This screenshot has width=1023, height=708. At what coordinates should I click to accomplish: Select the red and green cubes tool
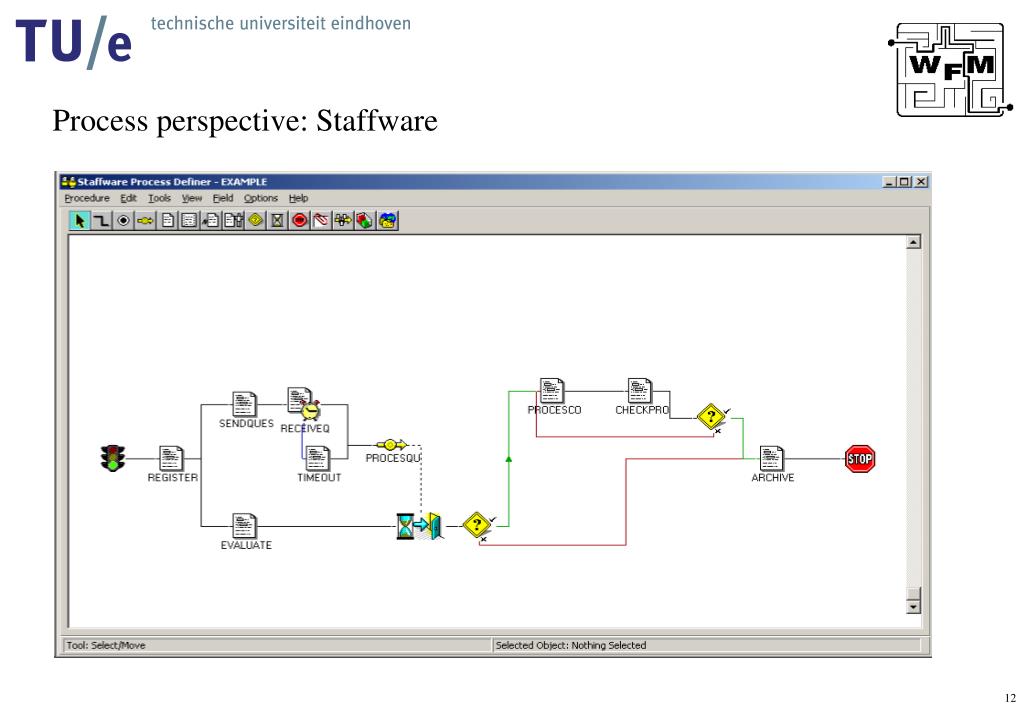(x=364, y=221)
